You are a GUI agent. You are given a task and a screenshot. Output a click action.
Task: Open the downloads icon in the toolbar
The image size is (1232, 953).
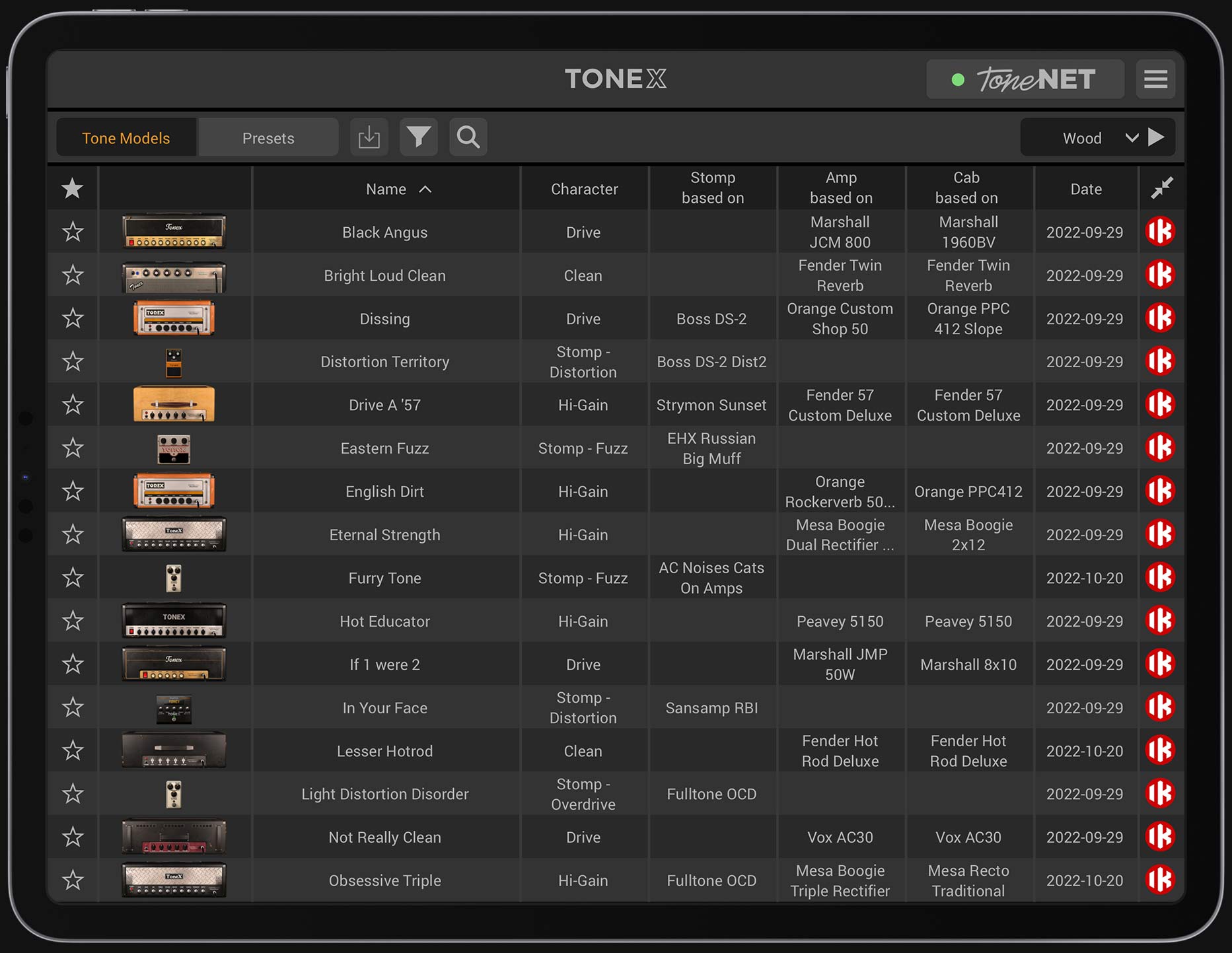[369, 137]
